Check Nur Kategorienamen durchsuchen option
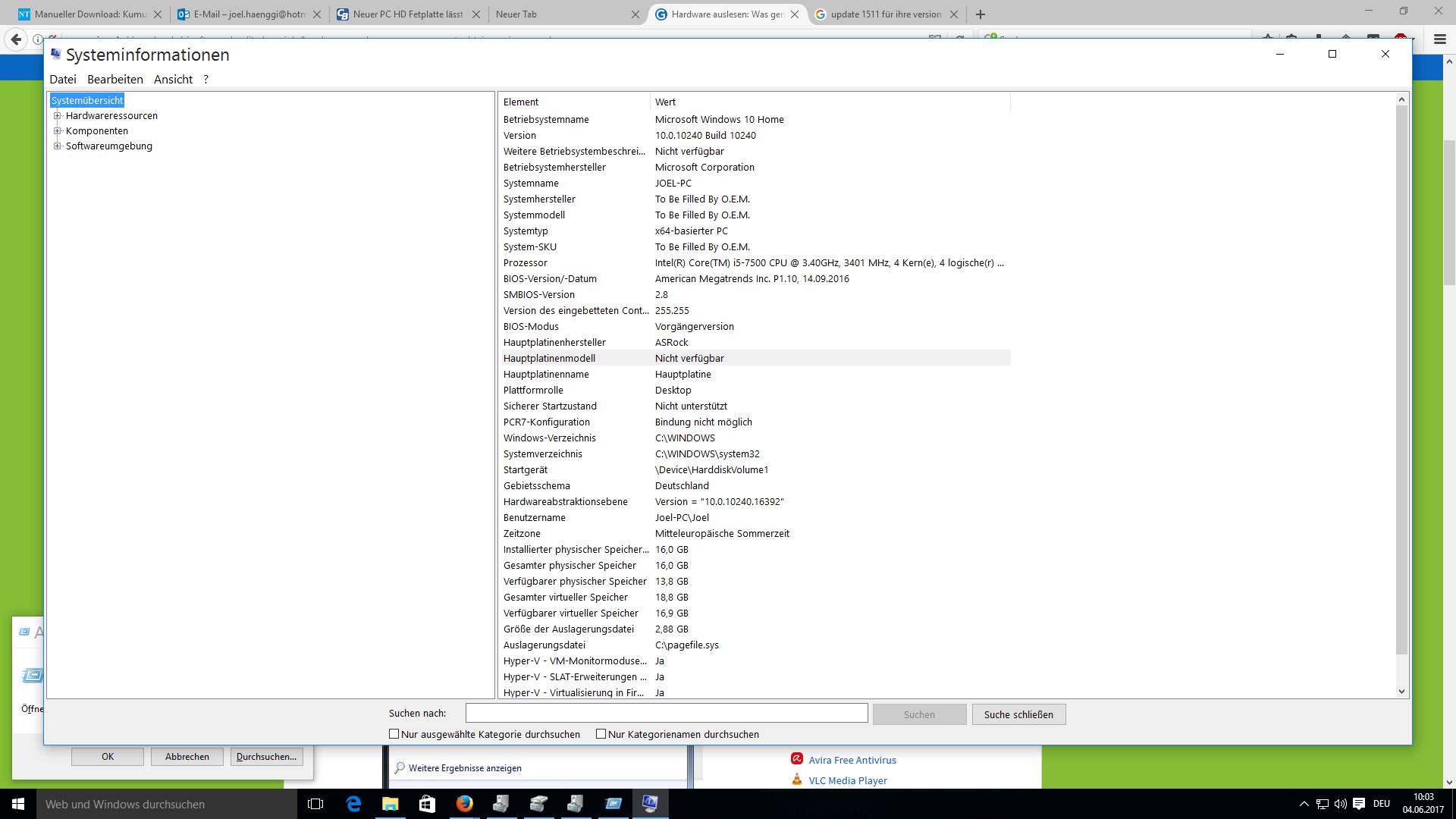1456x819 pixels. click(x=601, y=733)
